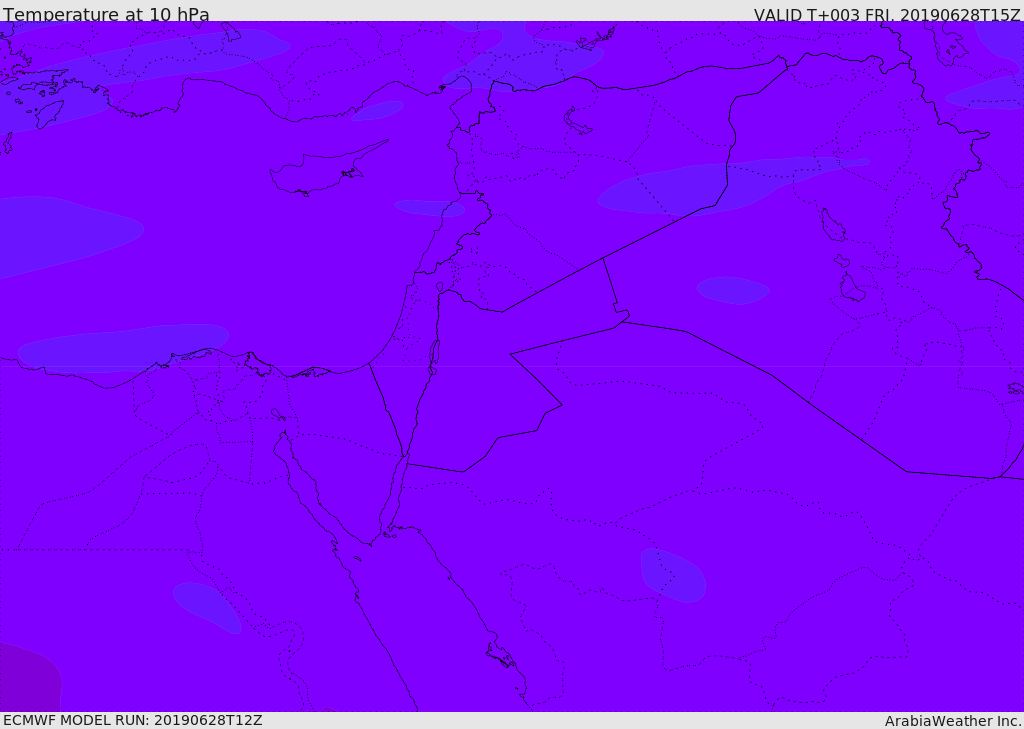Click the 'ArabiaWeather Inc.' credit text
Viewport: 1024px width, 729px height.
coord(953,721)
